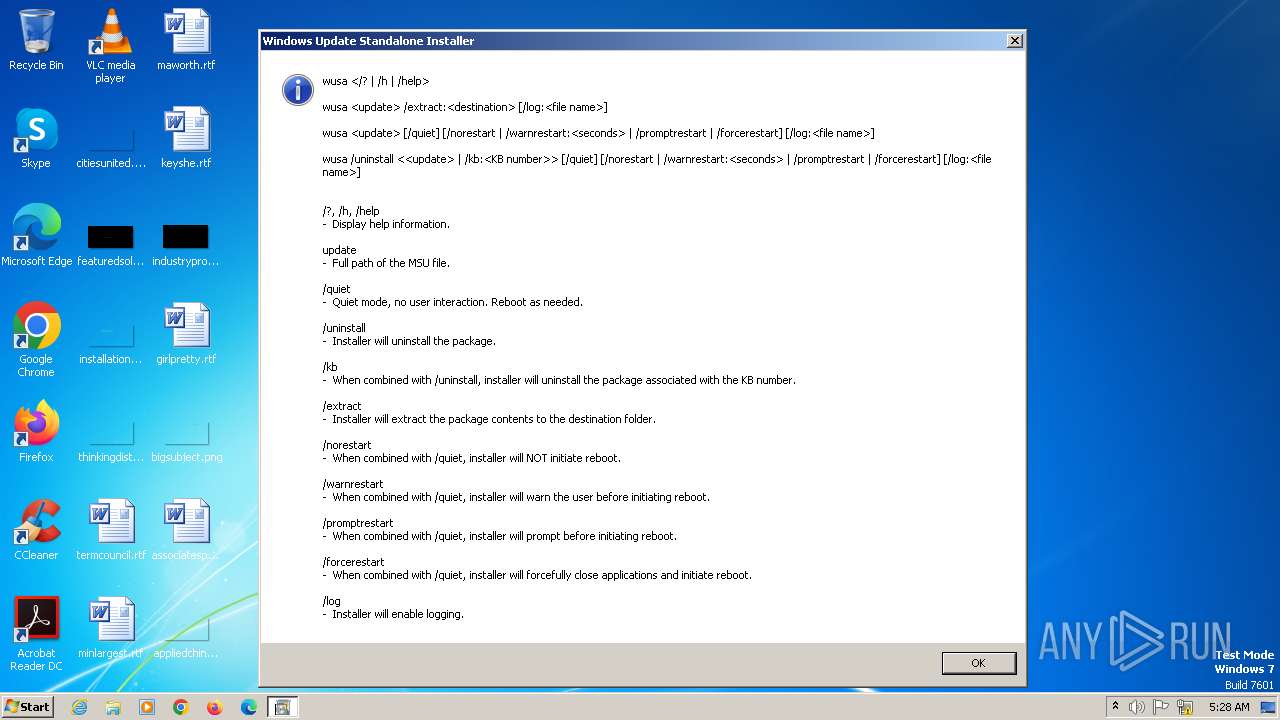The width and height of the screenshot is (1280, 720).
Task: Click the '/norestart' option heading text
Action: [x=347, y=445]
